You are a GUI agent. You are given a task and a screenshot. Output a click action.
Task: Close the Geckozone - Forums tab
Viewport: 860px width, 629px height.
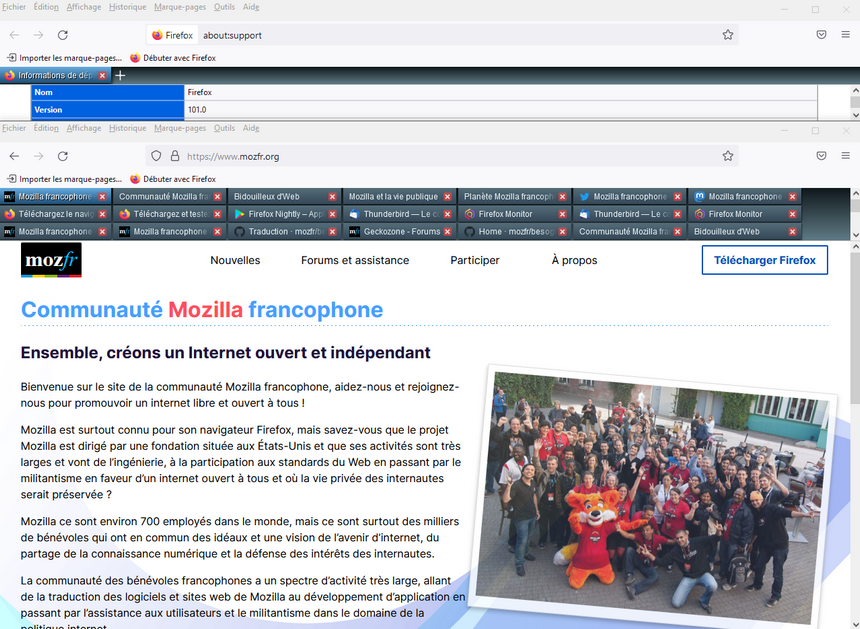point(447,232)
